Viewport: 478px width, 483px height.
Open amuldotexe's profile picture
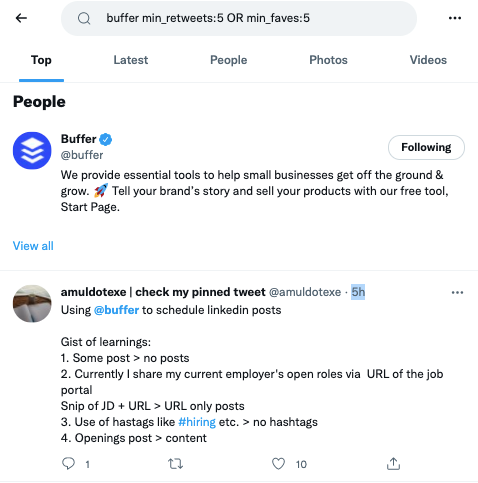pos(32,303)
